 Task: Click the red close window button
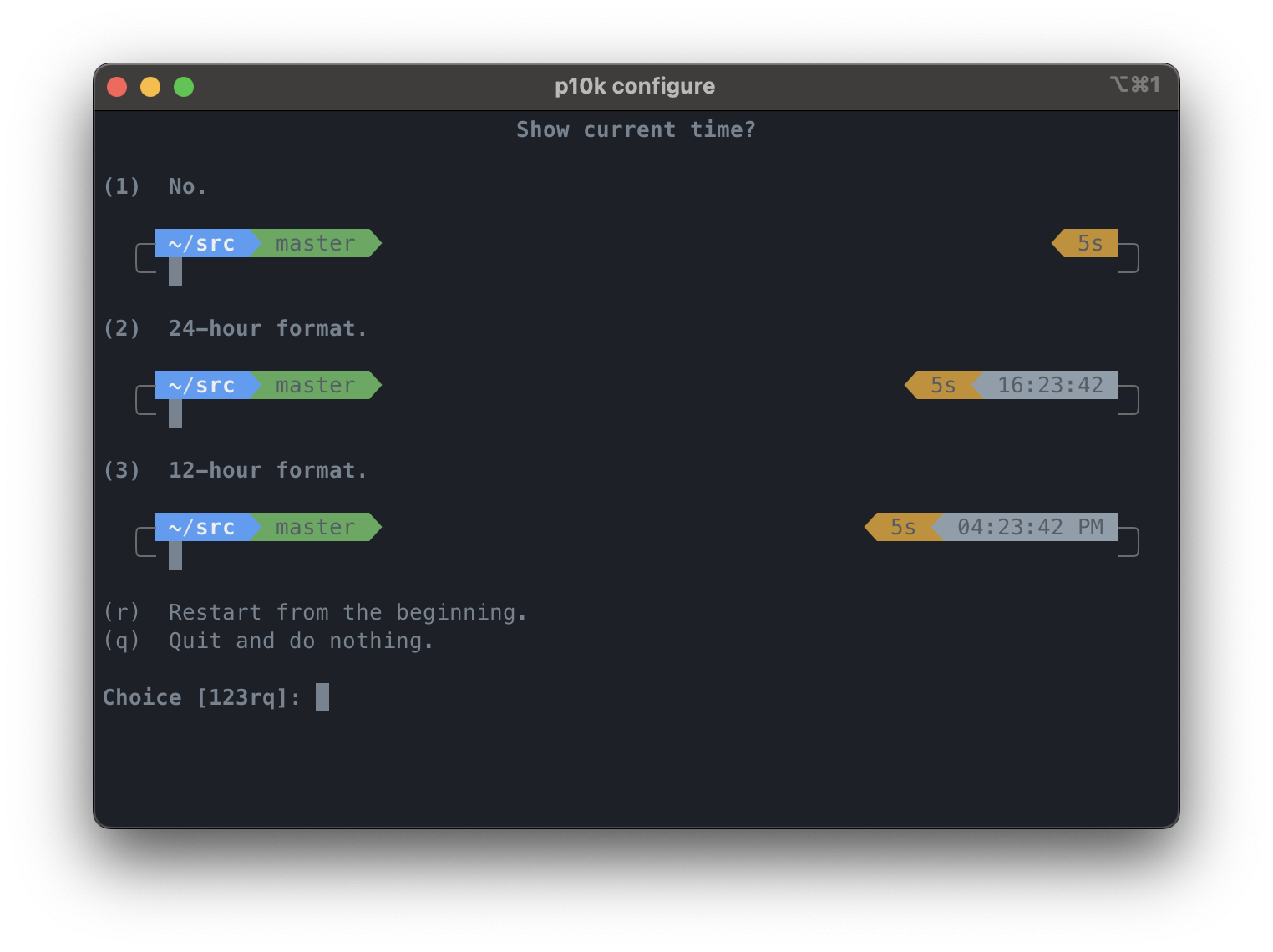click(x=117, y=87)
